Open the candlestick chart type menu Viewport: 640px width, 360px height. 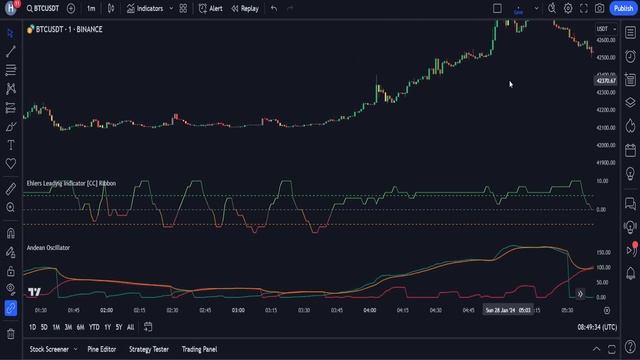[111, 9]
